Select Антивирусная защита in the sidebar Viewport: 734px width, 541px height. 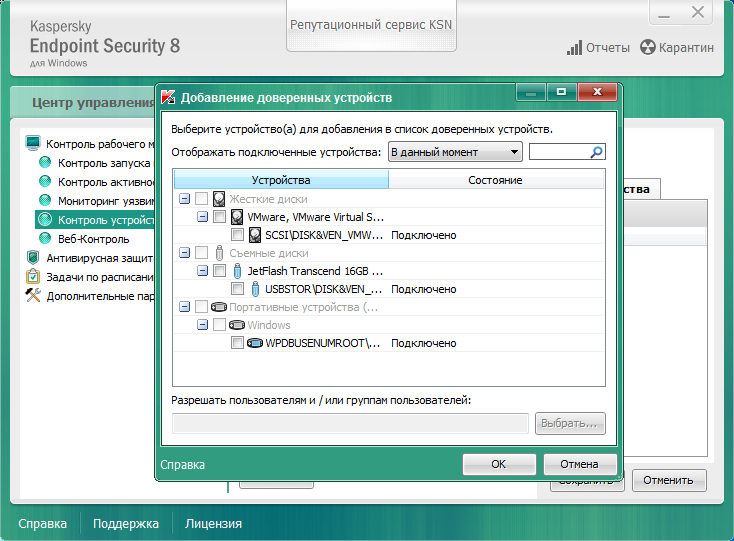click(100, 258)
